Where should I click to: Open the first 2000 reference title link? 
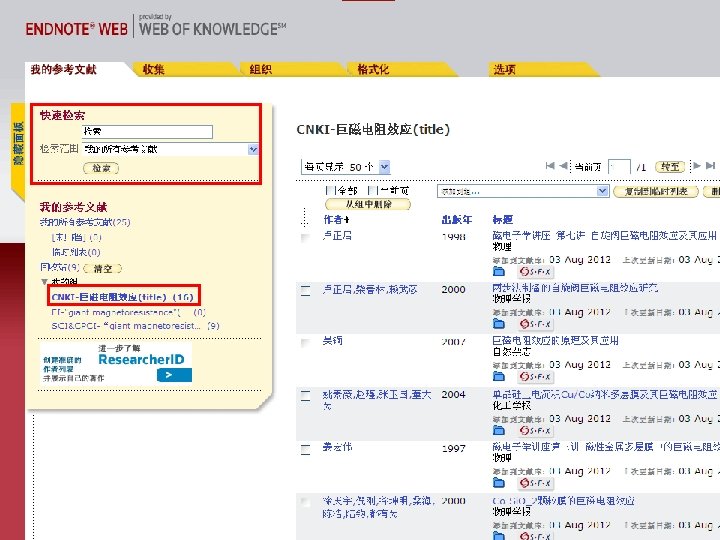pyautogui.click(x=575, y=288)
